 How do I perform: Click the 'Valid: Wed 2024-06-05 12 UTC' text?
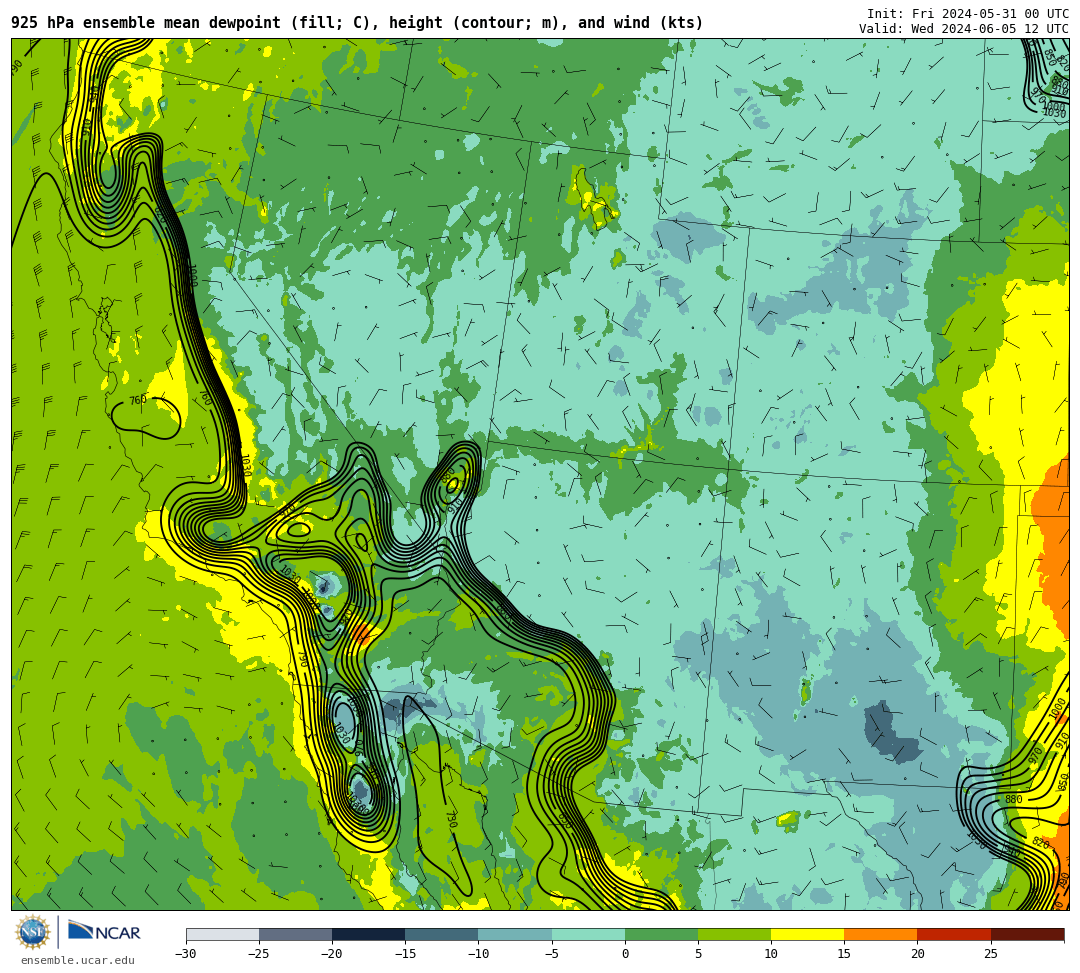pyautogui.click(x=964, y=29)
